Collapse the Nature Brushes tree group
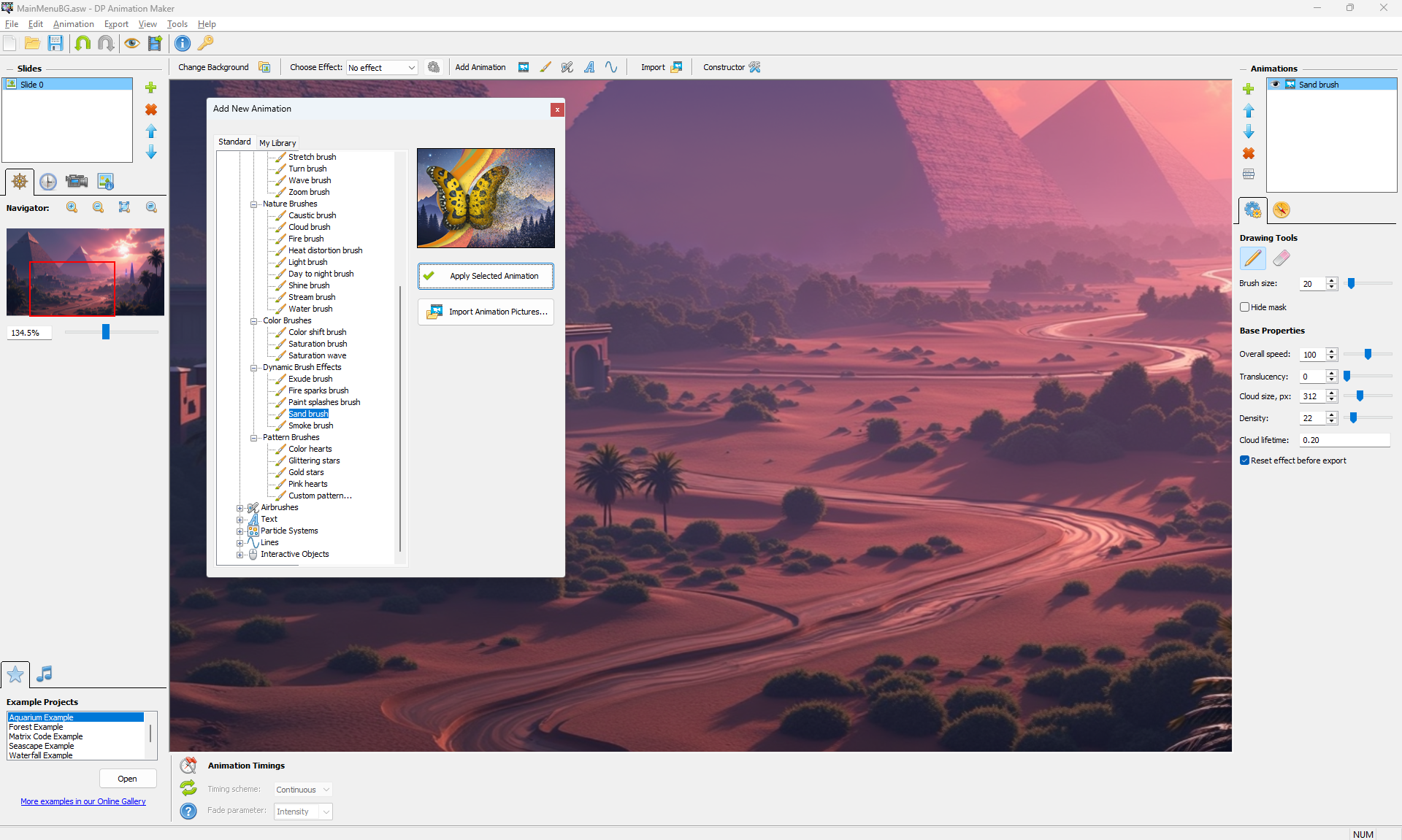The image size is (1402, 840). pyautogui.click(x=253, y=204)
